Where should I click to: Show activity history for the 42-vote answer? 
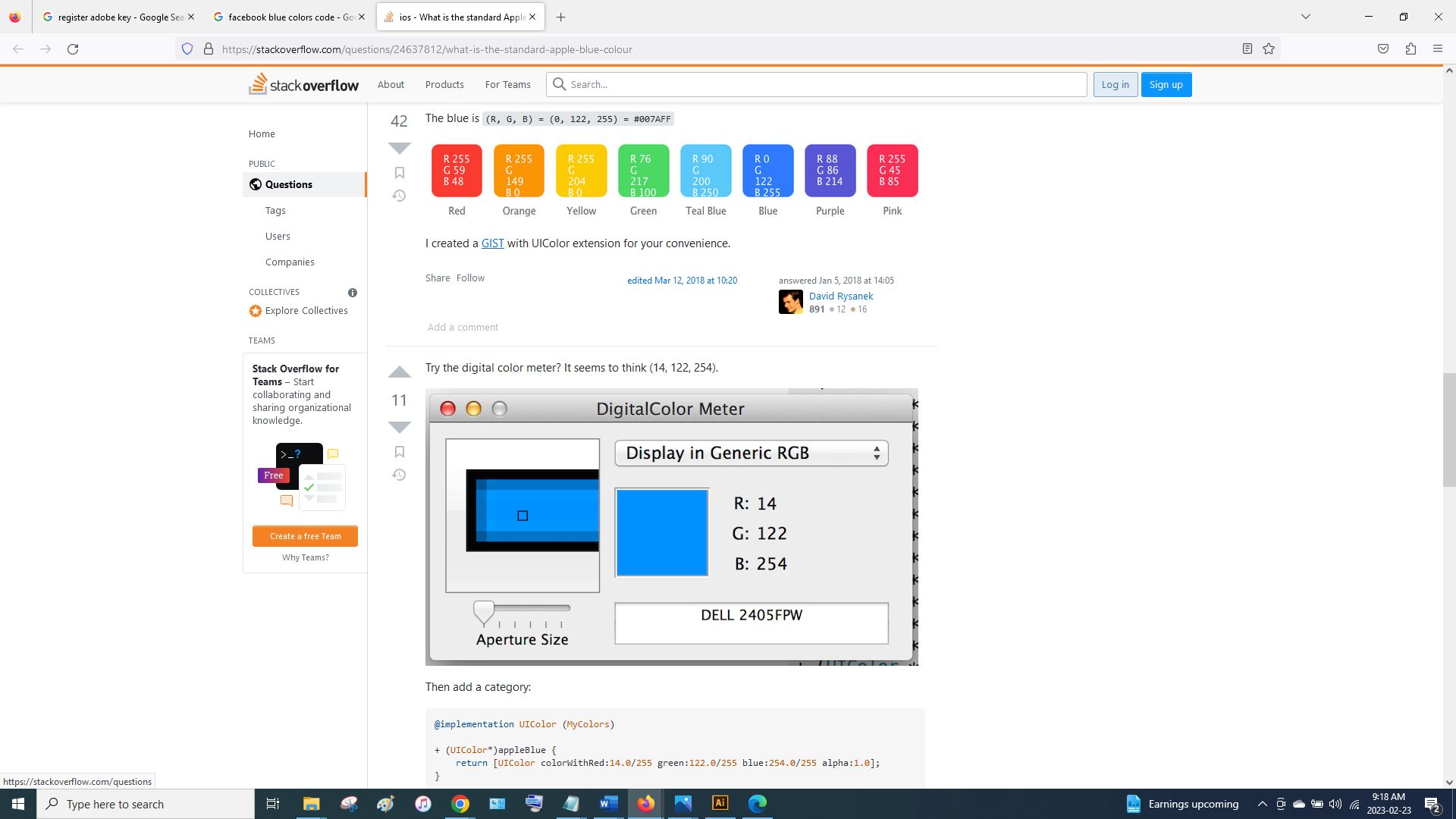tap(399, 196)
